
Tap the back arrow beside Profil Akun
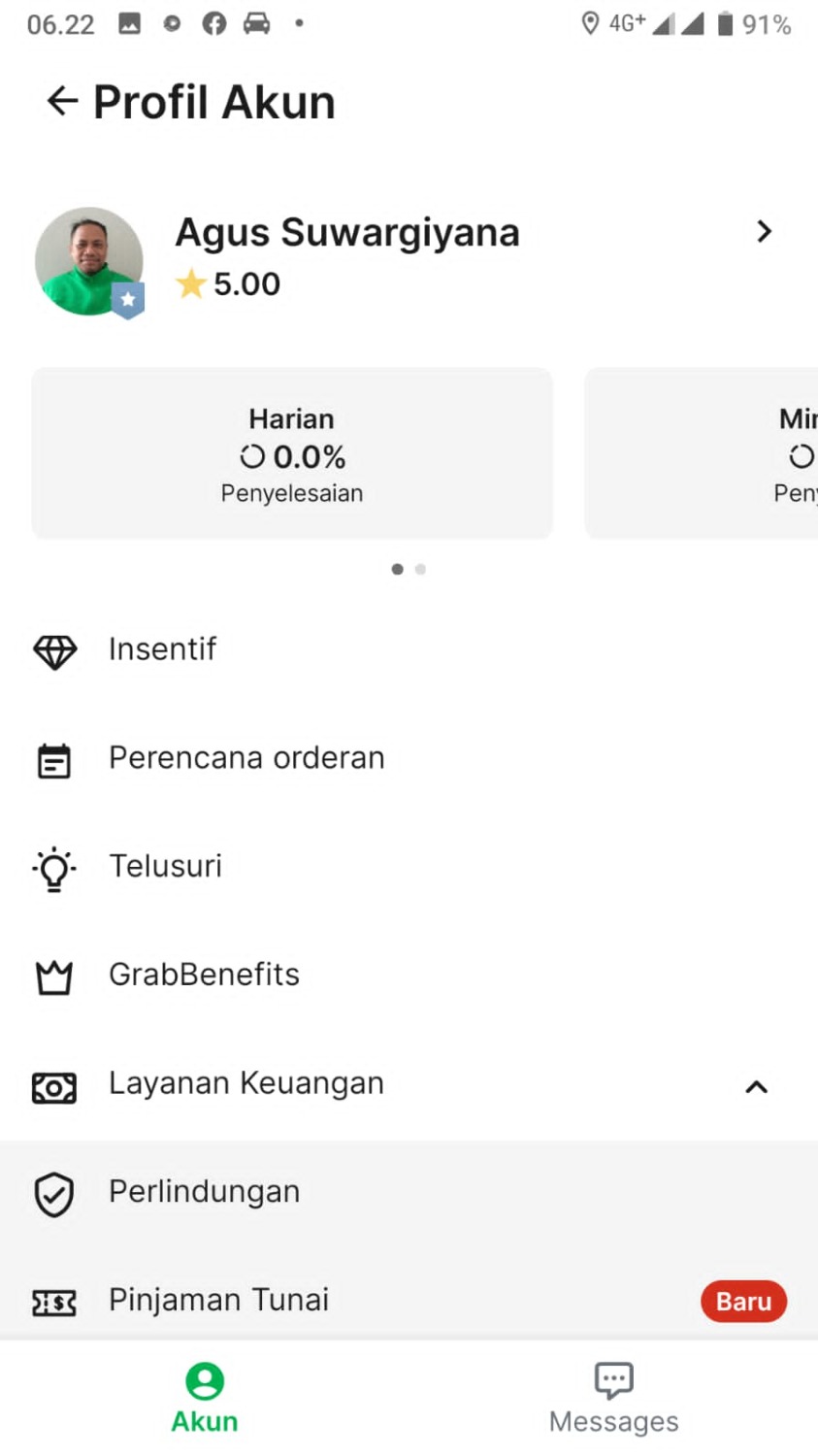pos(62,101)
